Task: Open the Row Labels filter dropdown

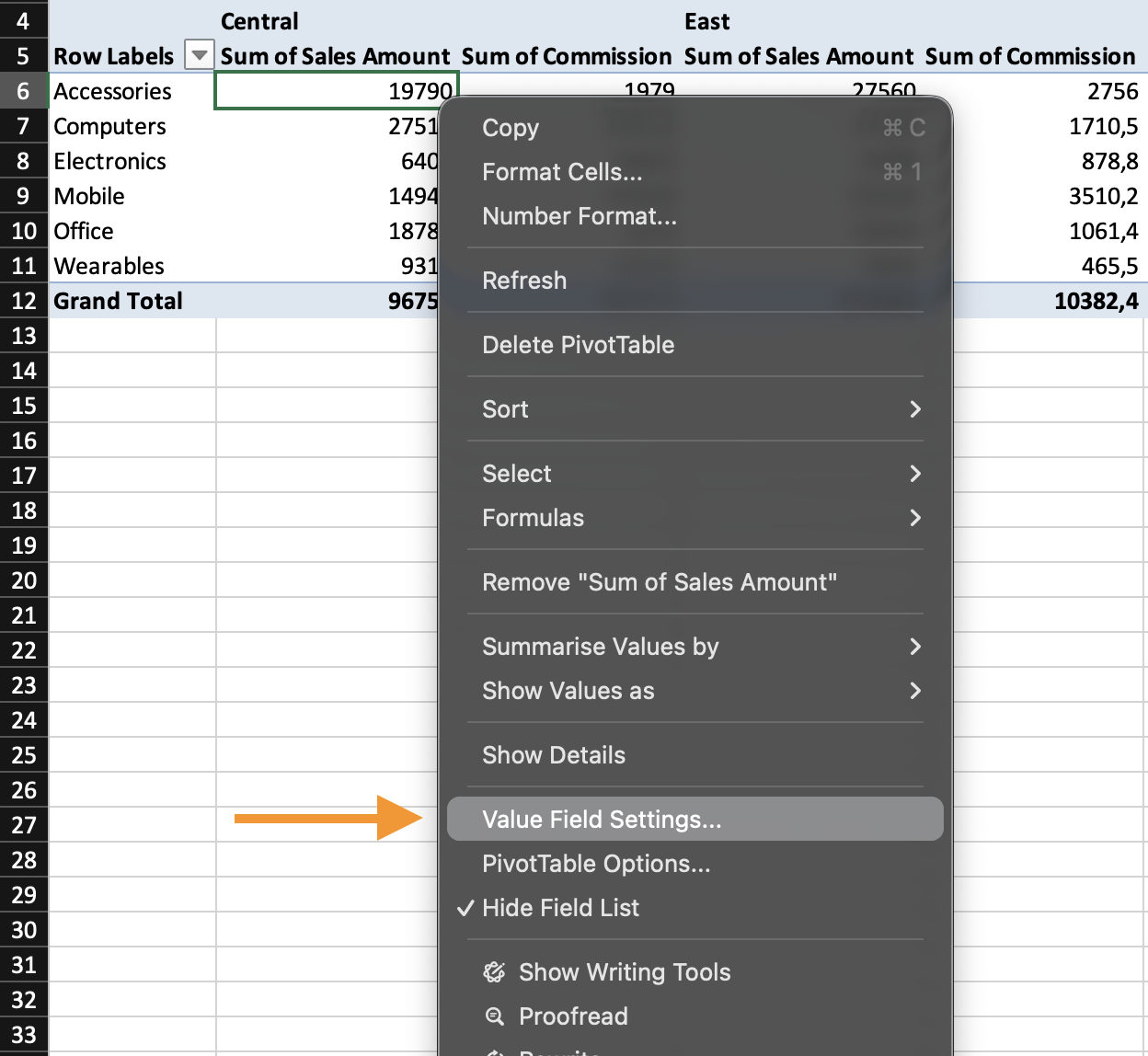Action: click(x=199, y=56)
